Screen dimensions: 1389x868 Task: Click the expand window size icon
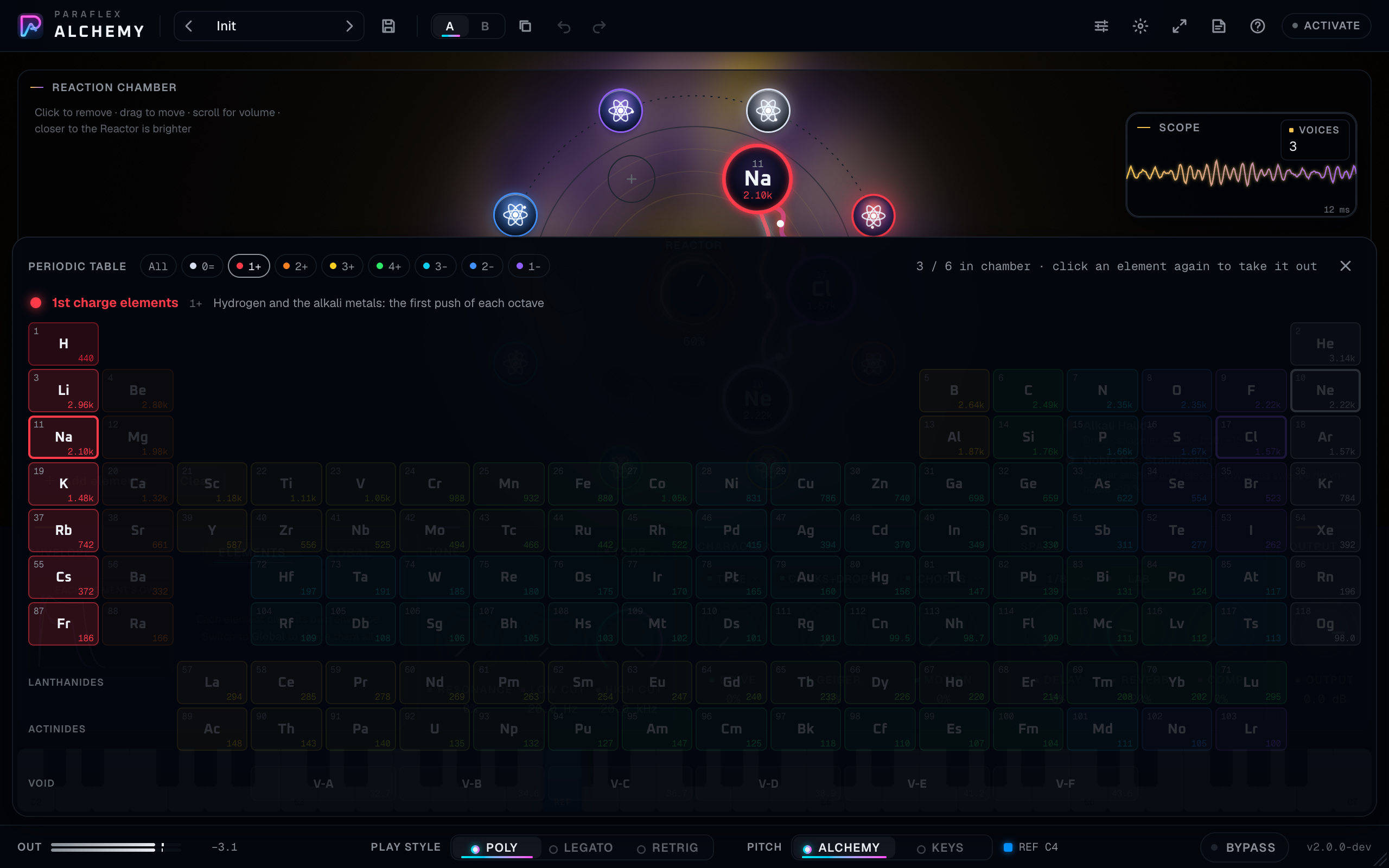[1179, 27]
